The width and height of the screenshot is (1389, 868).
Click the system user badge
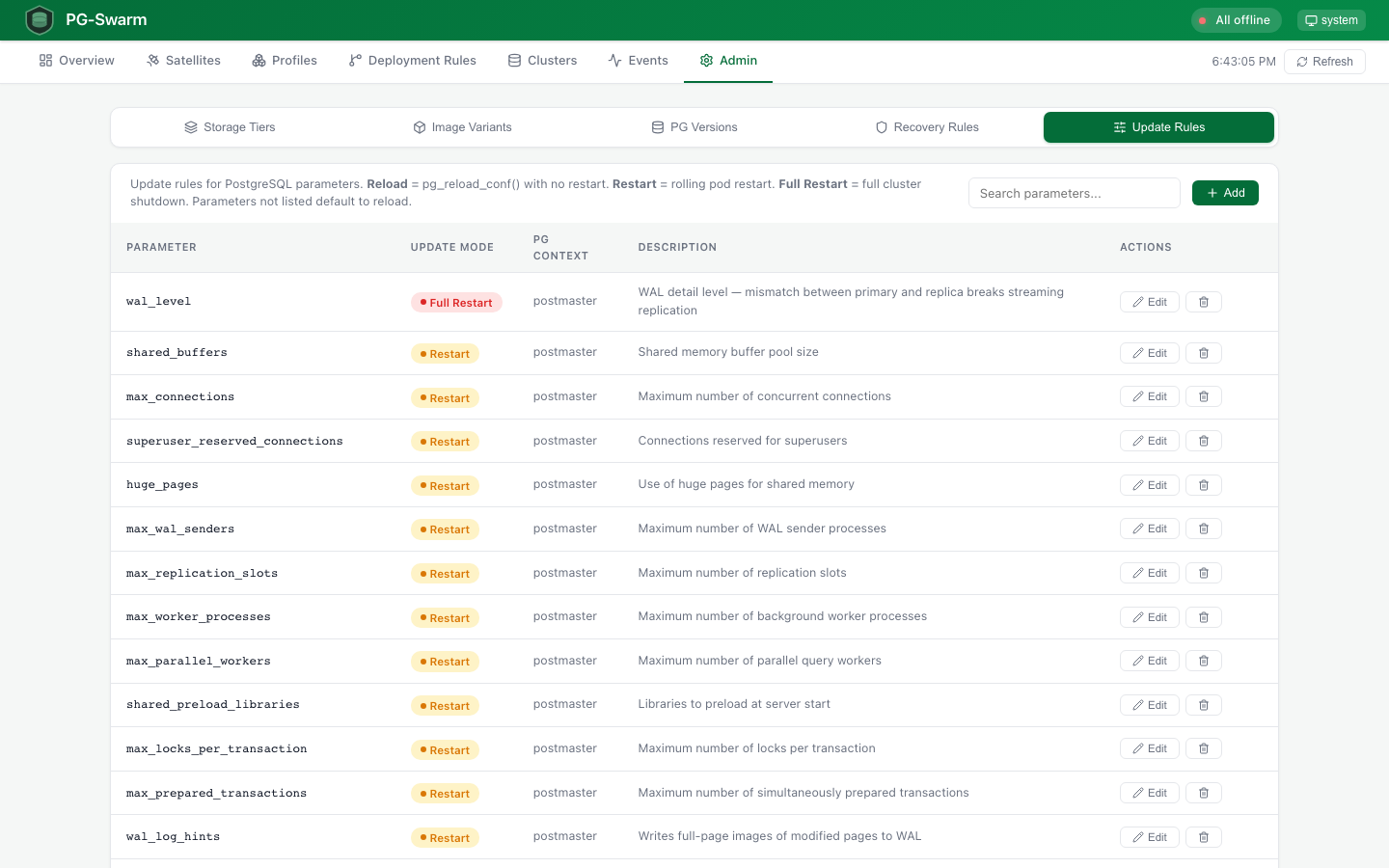click(x=1331, y=20)
